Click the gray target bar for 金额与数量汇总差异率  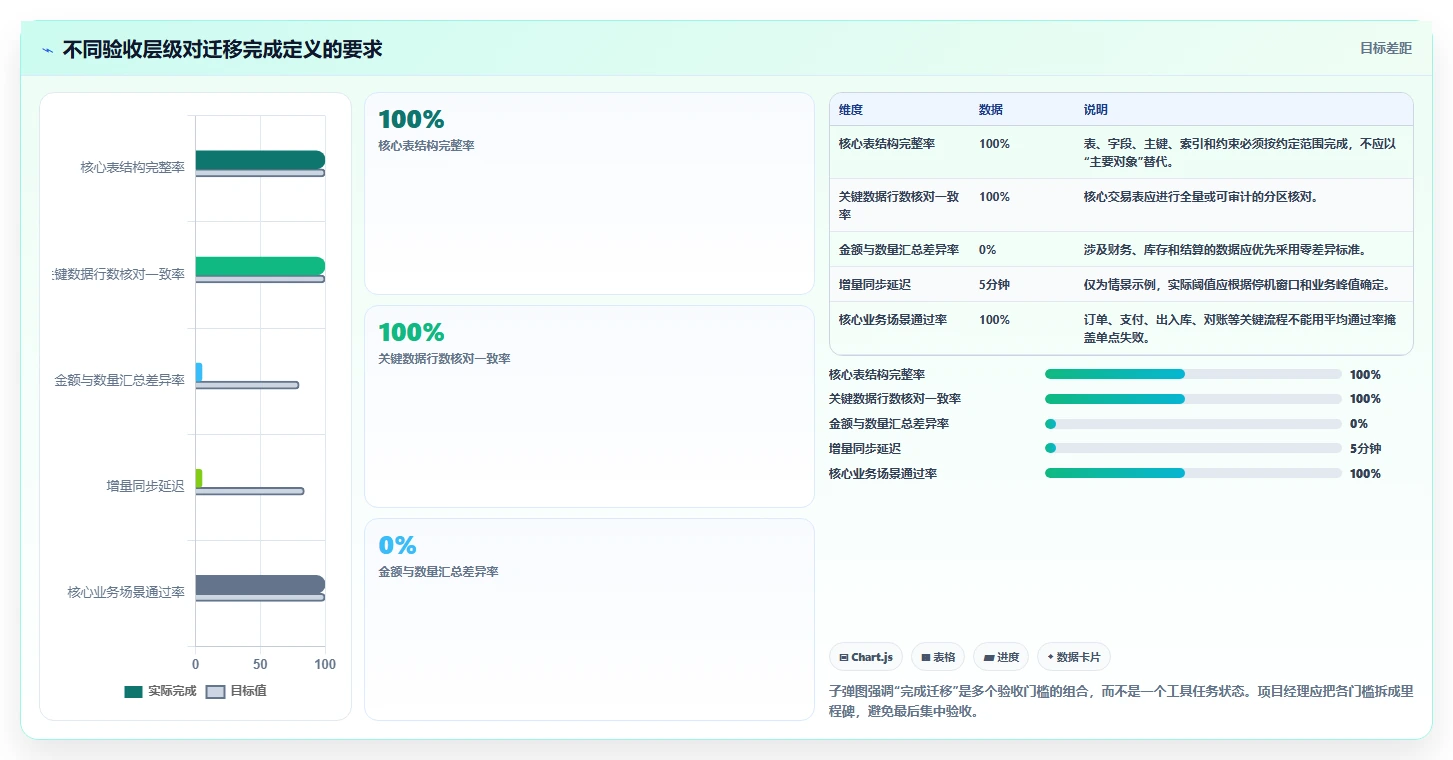[247, 385]
